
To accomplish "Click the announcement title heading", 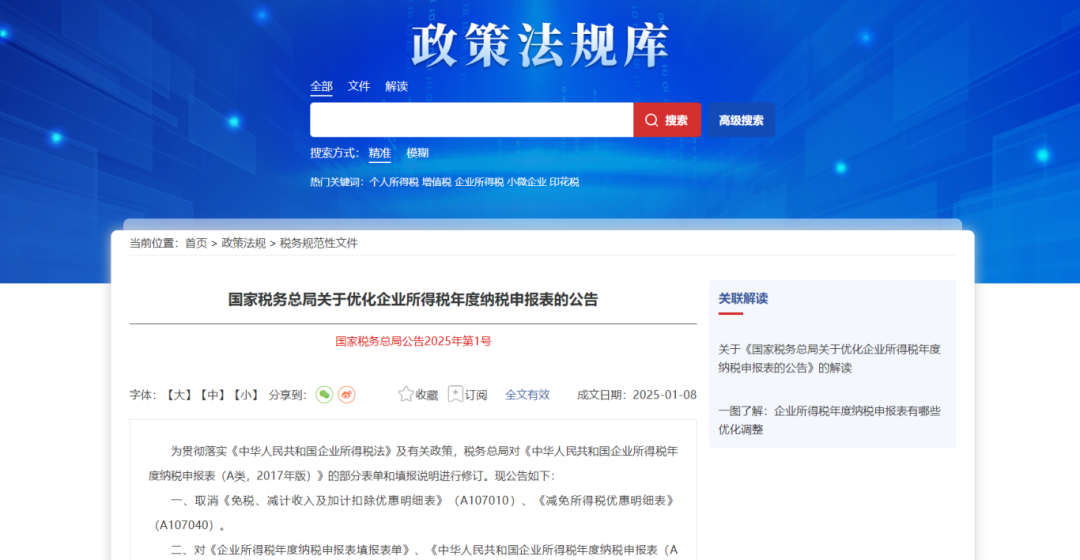I will pos(413,300).
